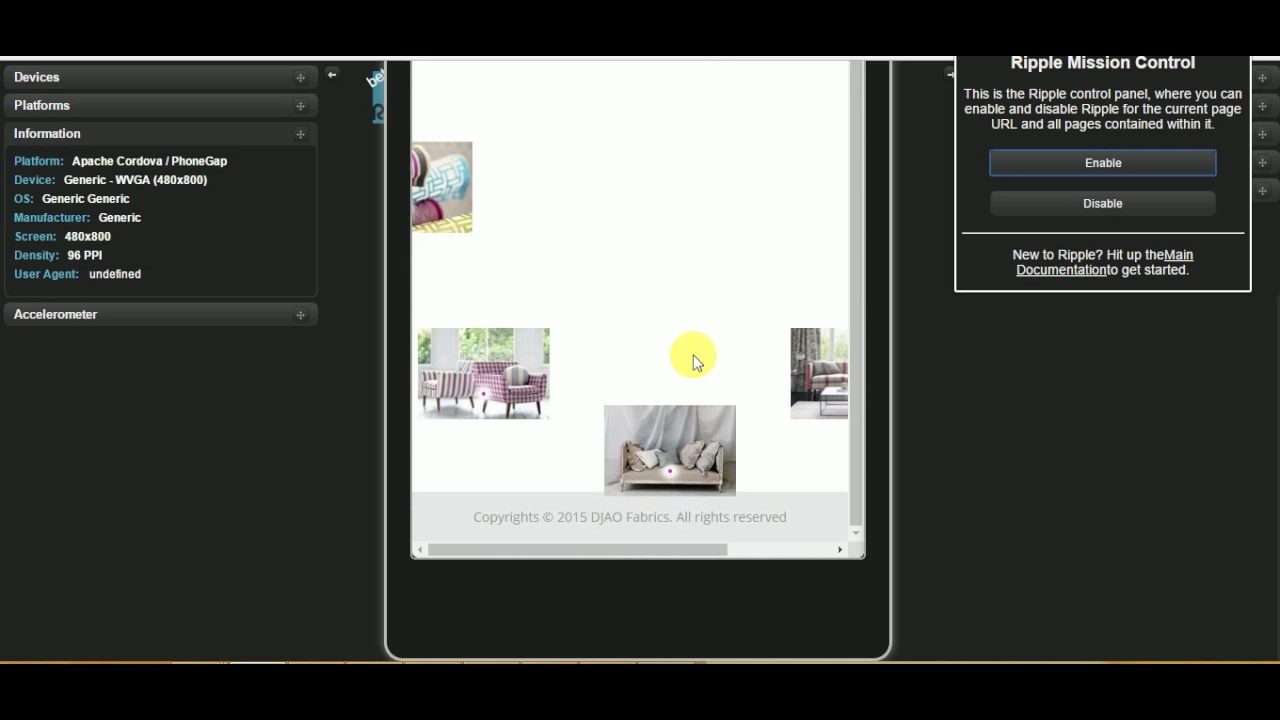The image size is (1280, 720).
Task: Expand the Devices panel header
Action: pyautogui.click(x=160, y=77)
